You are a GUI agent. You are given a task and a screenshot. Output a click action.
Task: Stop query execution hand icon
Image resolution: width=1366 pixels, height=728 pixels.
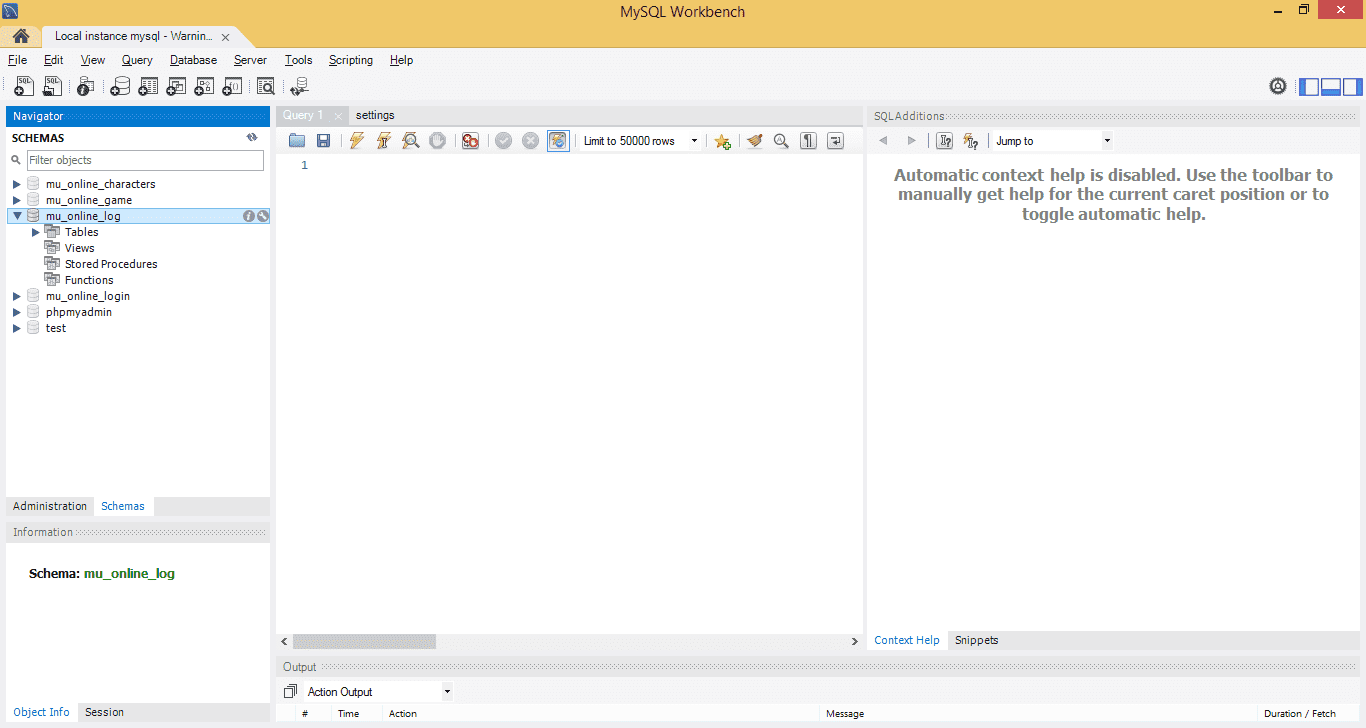[437, 141]
